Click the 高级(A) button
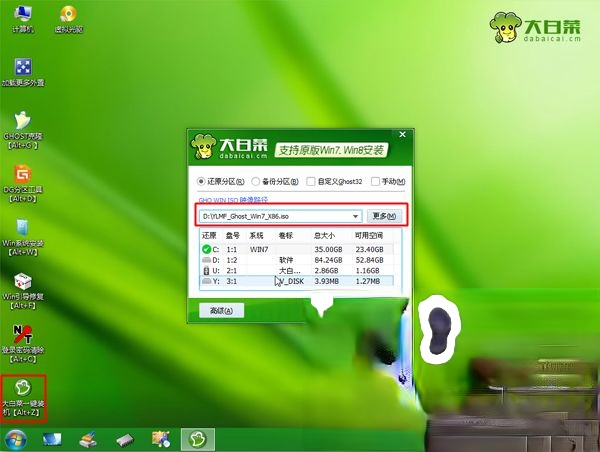This screenshot has width=600, height=452. 222,310
